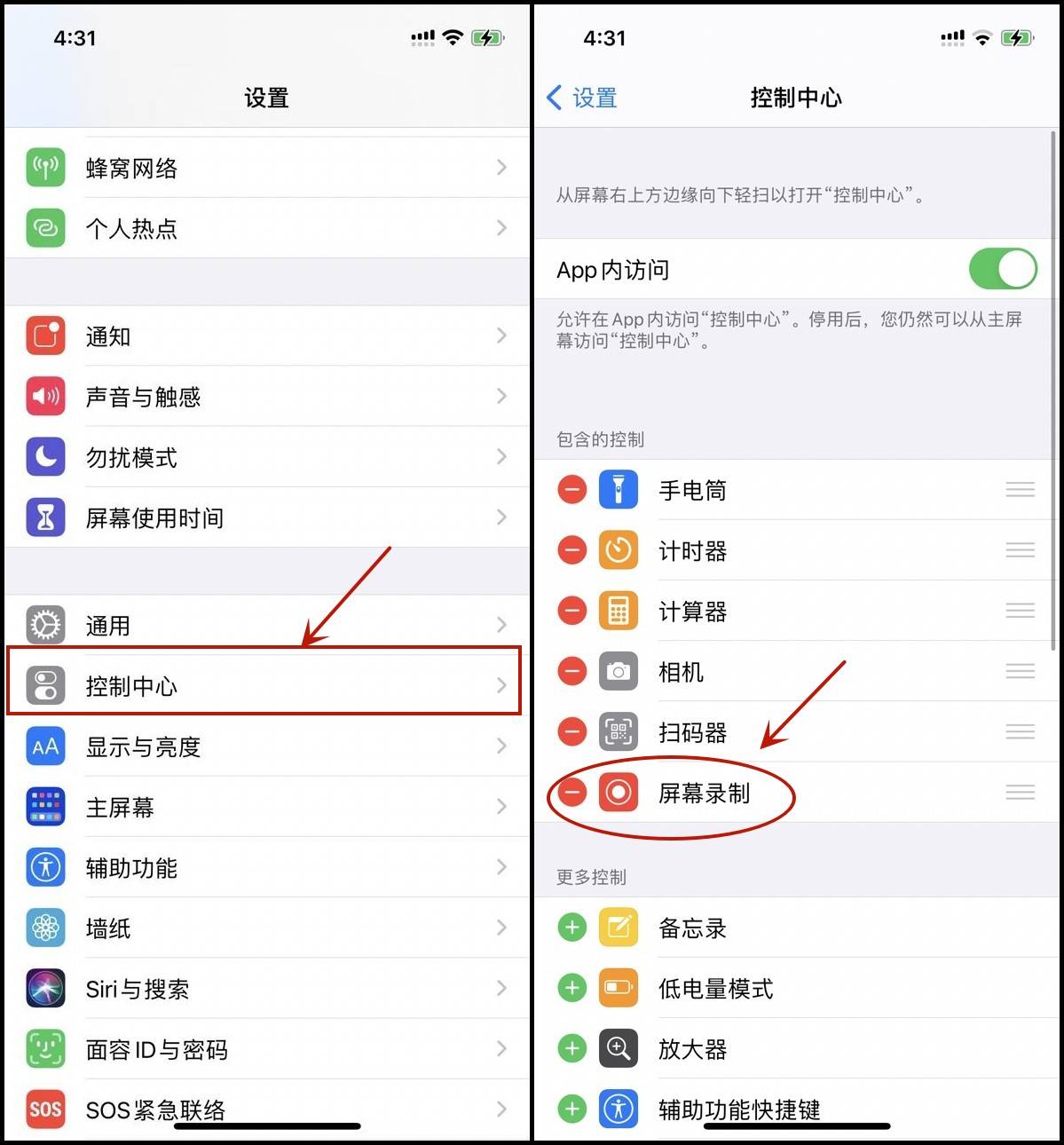
Task: Tap the 放大器 magnifier icon
Action: [619, 1049]
